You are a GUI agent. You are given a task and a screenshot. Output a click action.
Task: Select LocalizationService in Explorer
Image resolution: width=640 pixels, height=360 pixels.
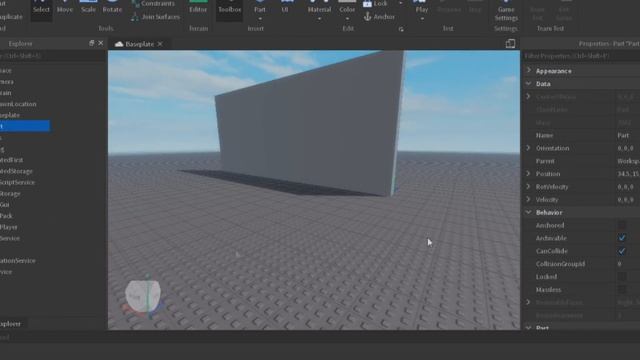[x=18, y=260]
